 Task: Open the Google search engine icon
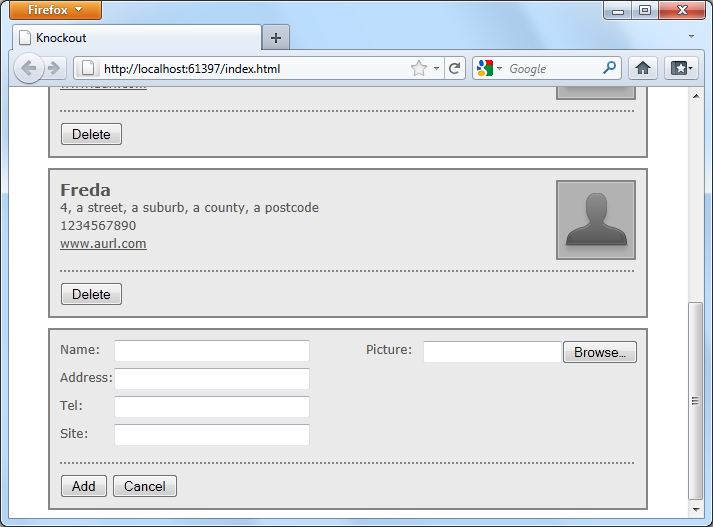485,69
